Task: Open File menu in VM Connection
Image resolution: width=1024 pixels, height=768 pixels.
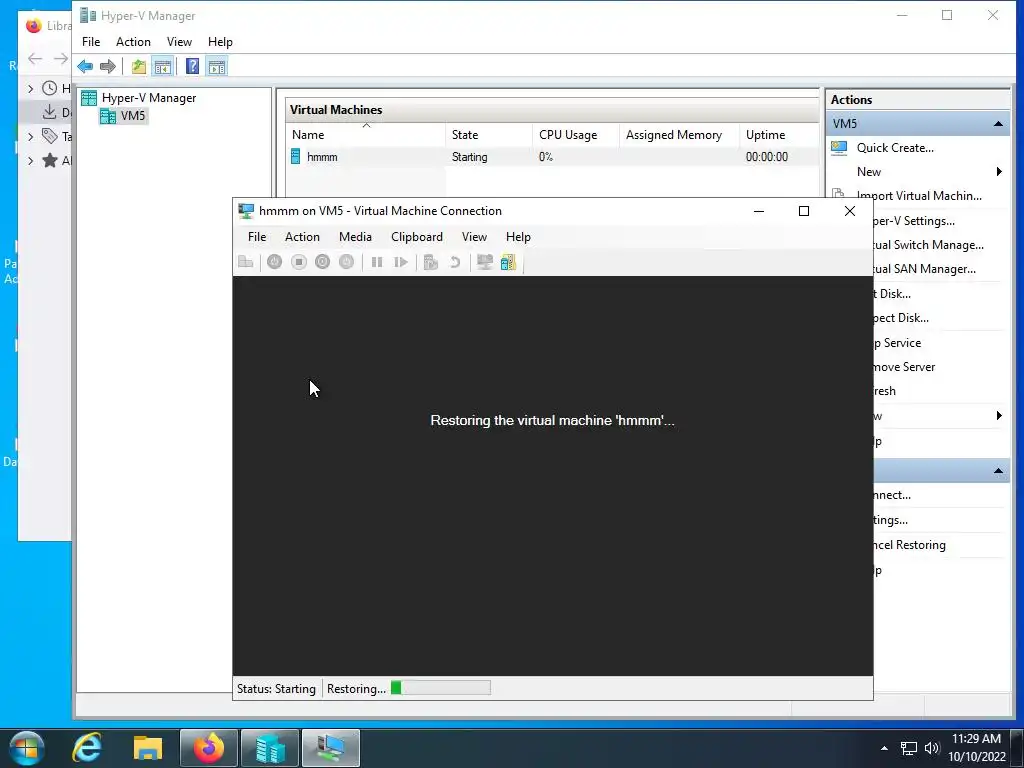Action: coord(257,237)
